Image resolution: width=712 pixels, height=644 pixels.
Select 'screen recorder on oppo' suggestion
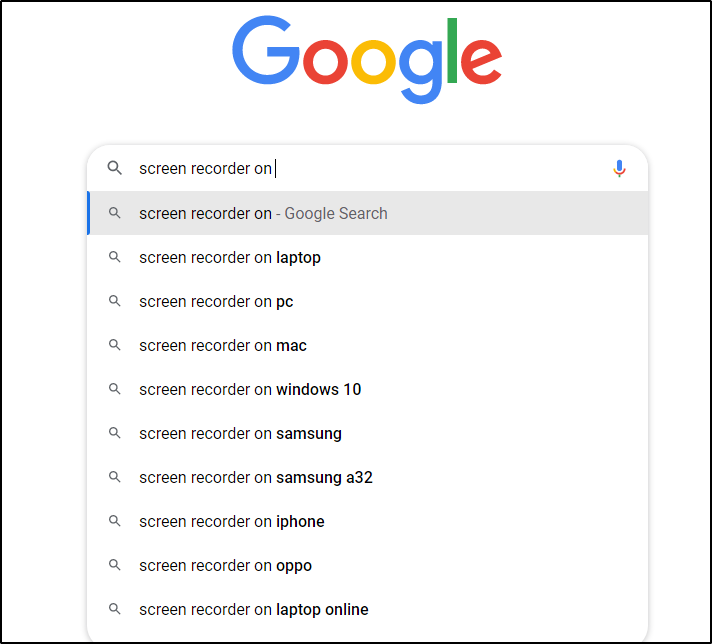click(225, 565)
